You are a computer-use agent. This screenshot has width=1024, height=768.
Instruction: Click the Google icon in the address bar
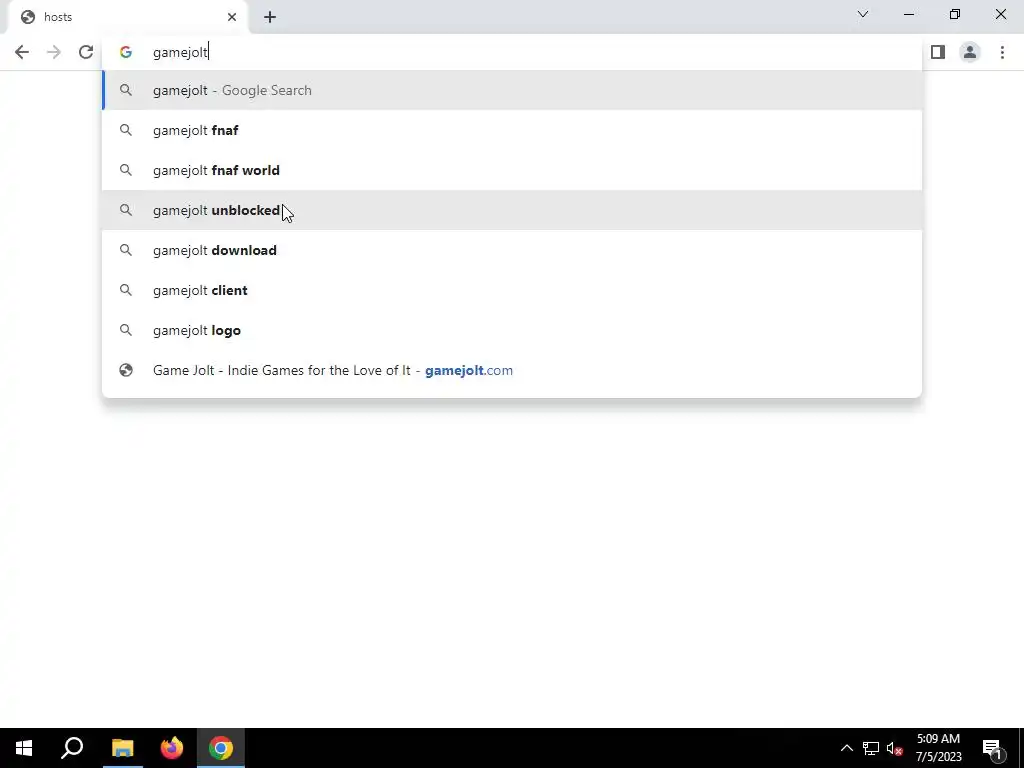[125, 52]
